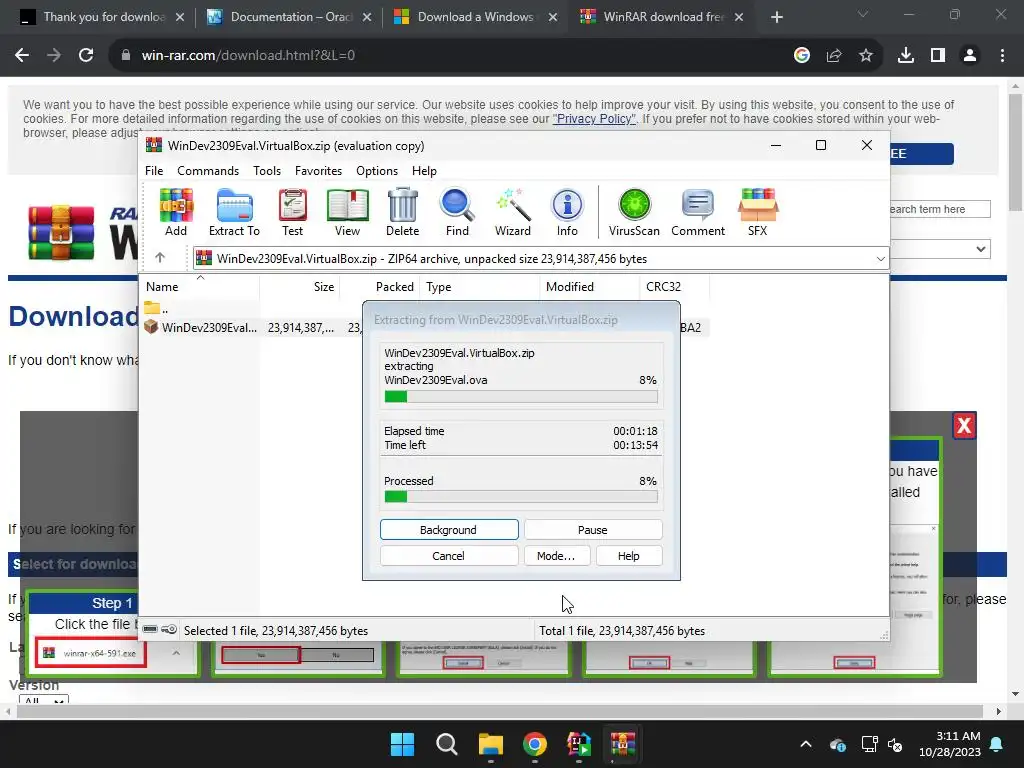Open taskbar Search icon
The width and height of the screenshot is (1024, 768).
tap(447, 744)
